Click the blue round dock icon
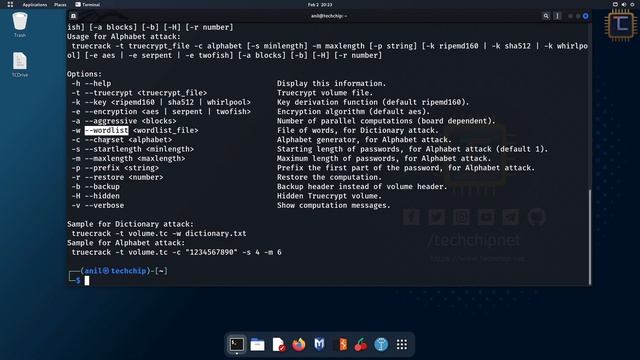This screenshot has height=360, width=640. [x=381, y=344]
